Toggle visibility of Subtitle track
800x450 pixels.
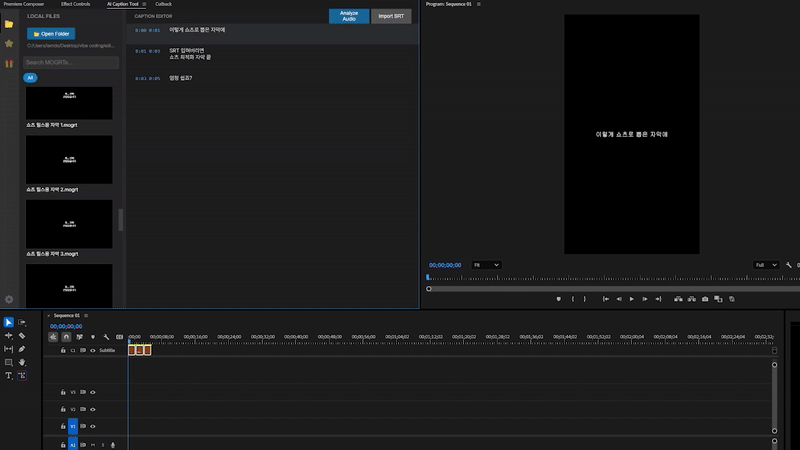click(92, 350)
